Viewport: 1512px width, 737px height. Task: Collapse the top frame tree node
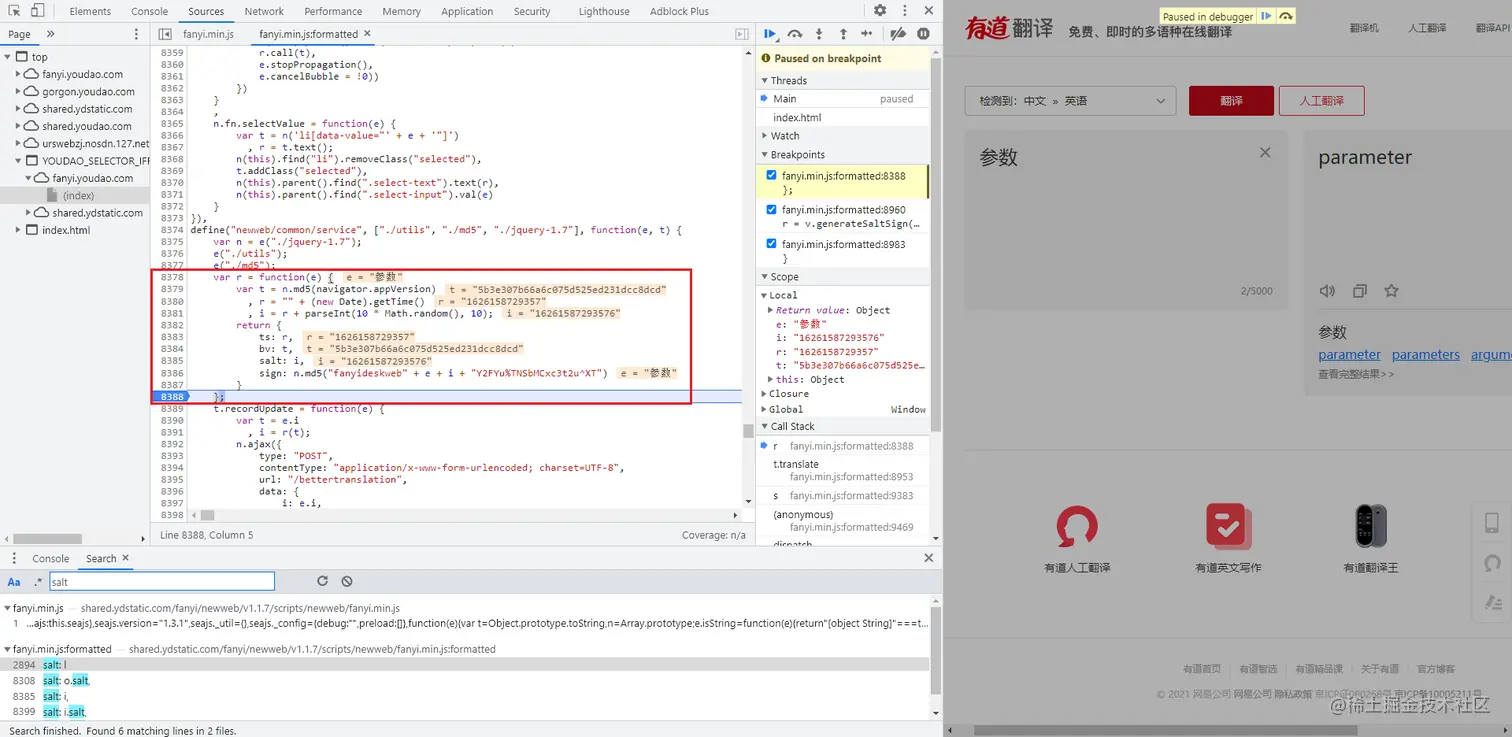click(8, 57)
